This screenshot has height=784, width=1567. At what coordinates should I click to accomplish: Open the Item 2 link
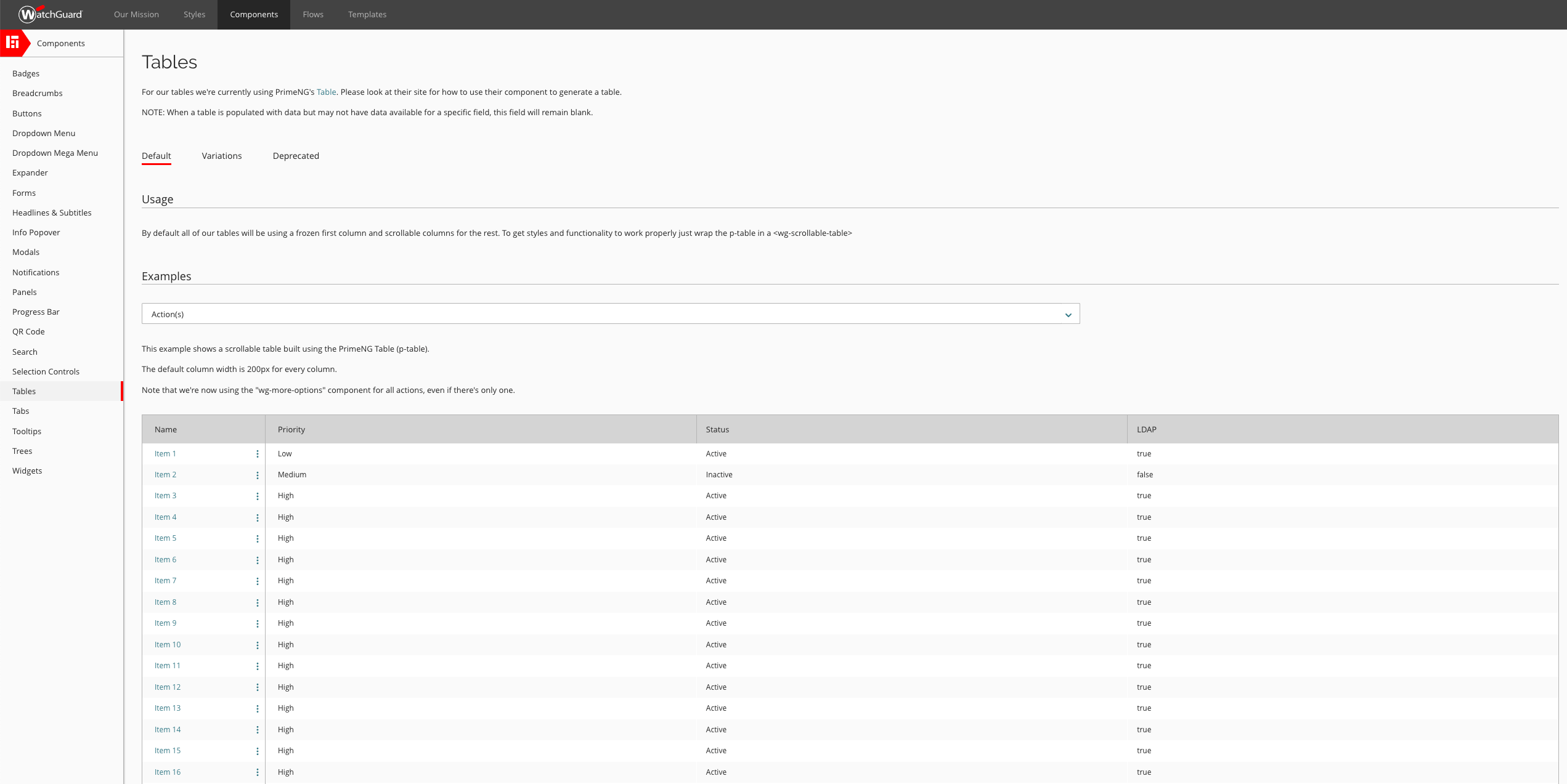[x=165, y=475]
